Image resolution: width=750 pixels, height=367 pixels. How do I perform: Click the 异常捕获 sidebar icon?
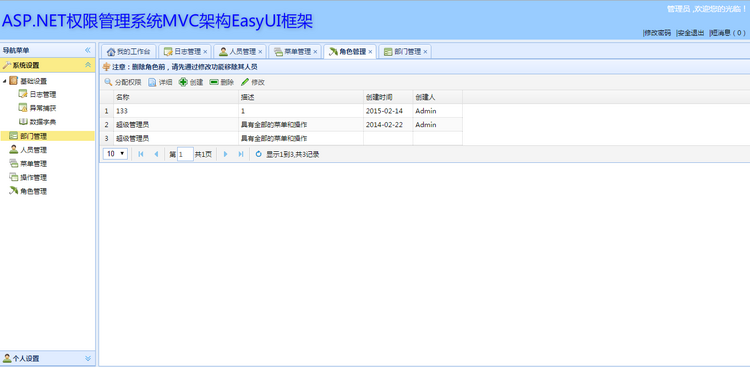[22, 108]
